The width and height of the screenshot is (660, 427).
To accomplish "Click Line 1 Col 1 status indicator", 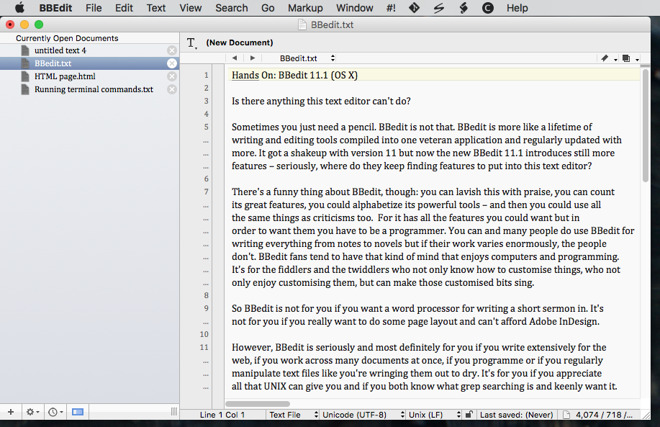I will [222, 415].
